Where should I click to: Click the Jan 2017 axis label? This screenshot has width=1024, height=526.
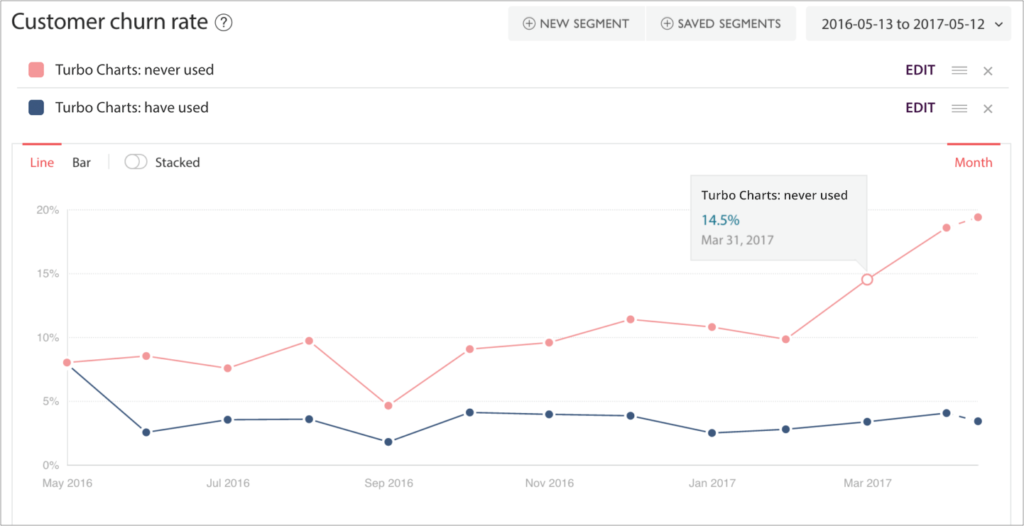pos(711,484)
